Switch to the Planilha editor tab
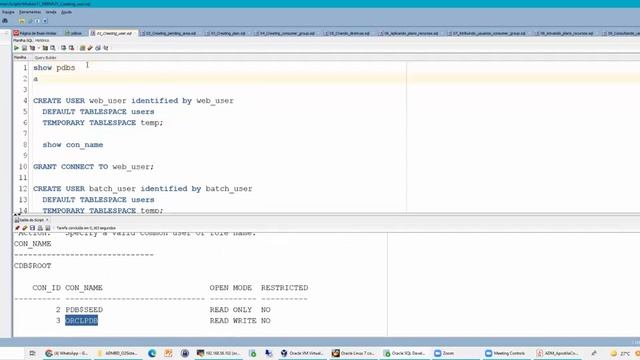The image size is (640, 360). click(x=20, y=58)
